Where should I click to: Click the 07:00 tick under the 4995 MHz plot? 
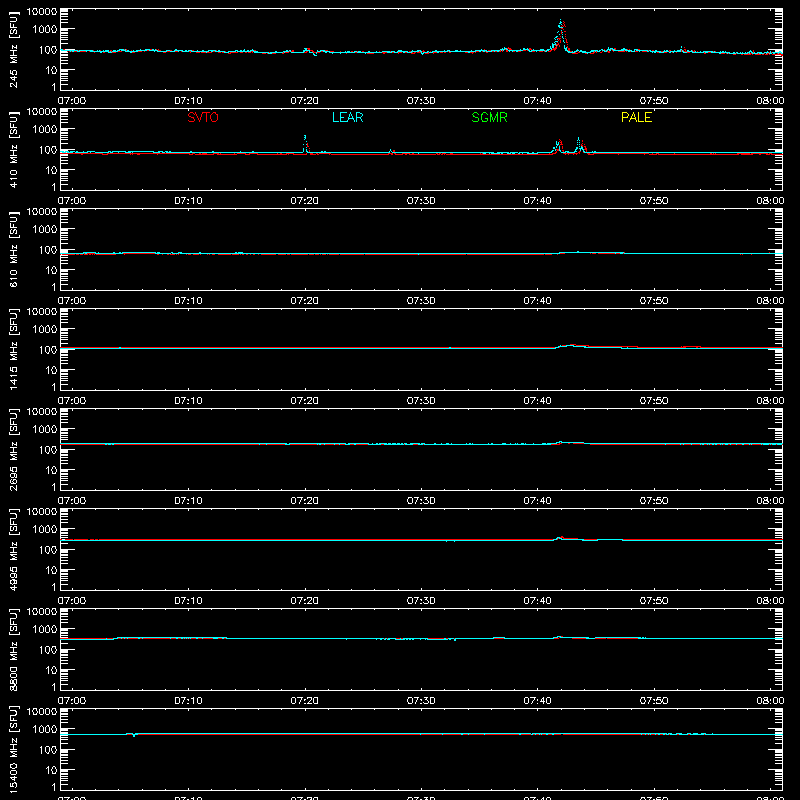[x=72, y=601]
